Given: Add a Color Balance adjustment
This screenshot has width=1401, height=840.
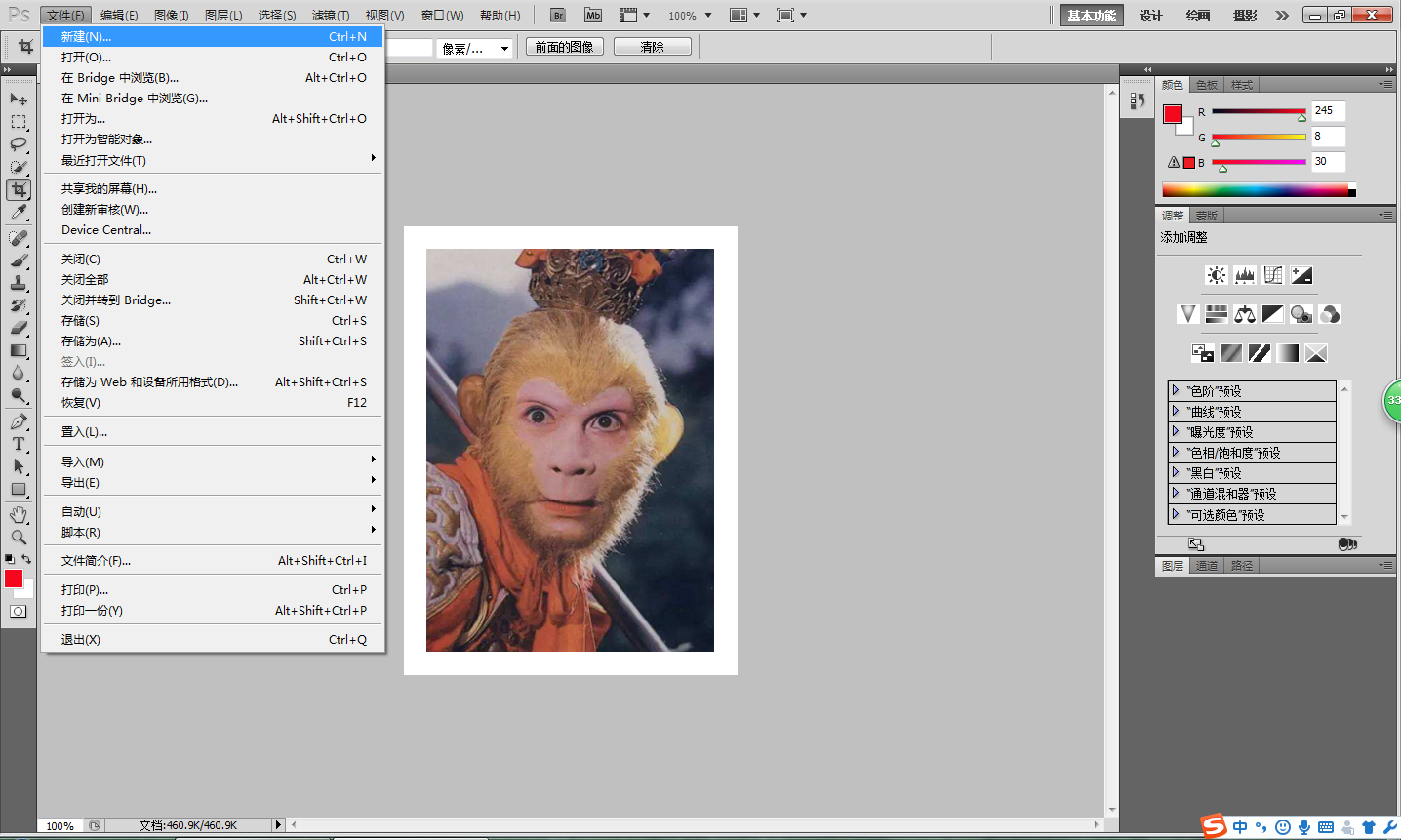Looking at the screenshot, I should tap(1245, 314).
